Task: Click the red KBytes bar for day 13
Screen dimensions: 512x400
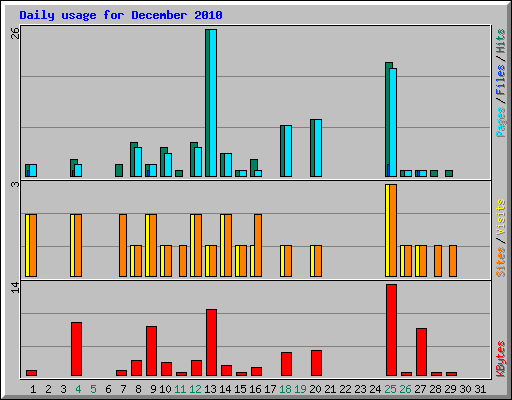Action: pos(211,343)
